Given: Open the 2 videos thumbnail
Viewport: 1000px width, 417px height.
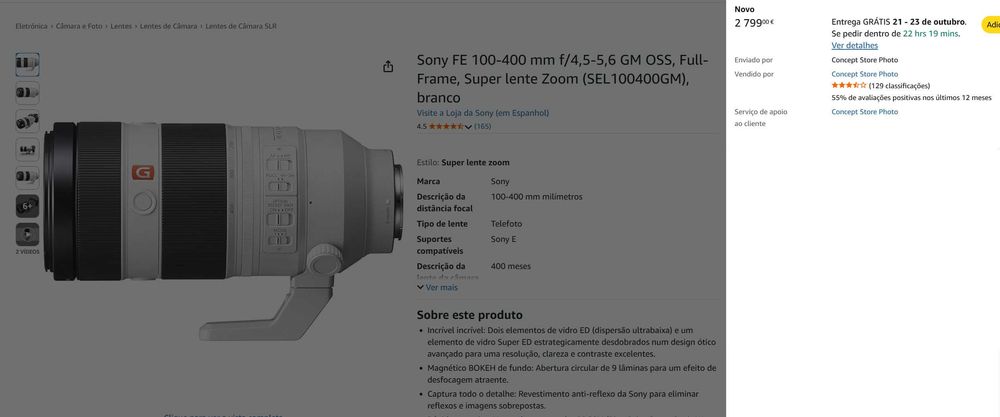Looking at the screenshot, I should point(27,235).
